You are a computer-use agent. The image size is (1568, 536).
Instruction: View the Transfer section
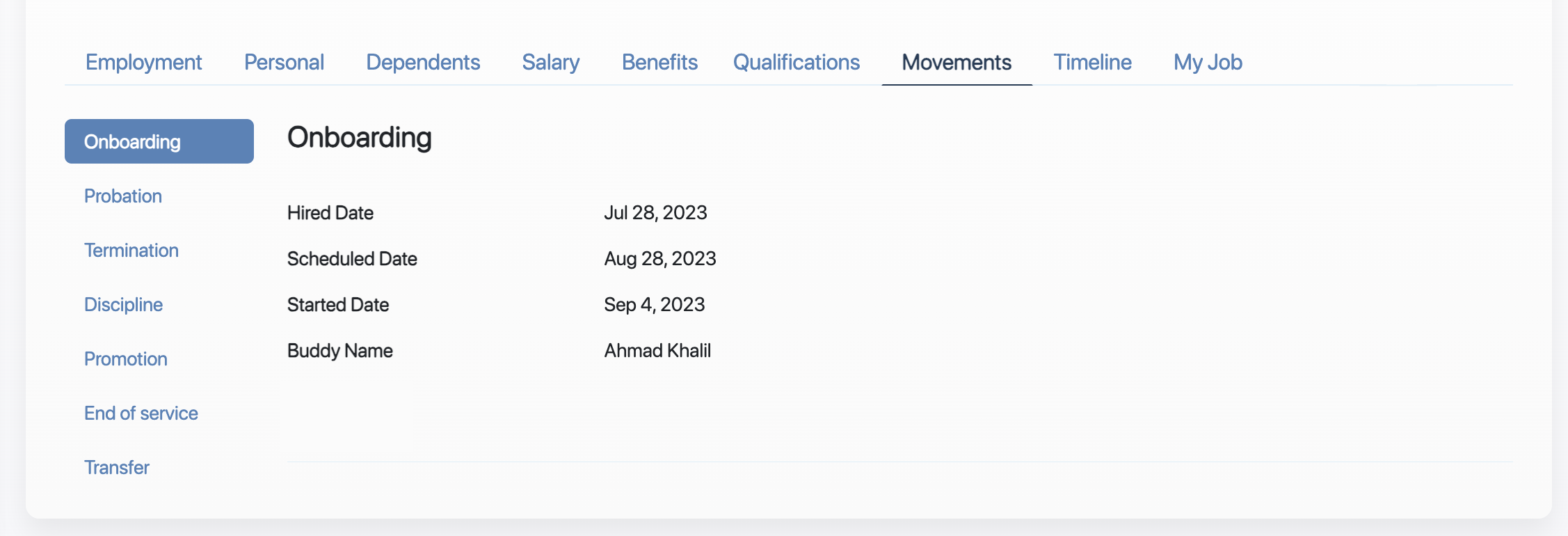point(116,467)
